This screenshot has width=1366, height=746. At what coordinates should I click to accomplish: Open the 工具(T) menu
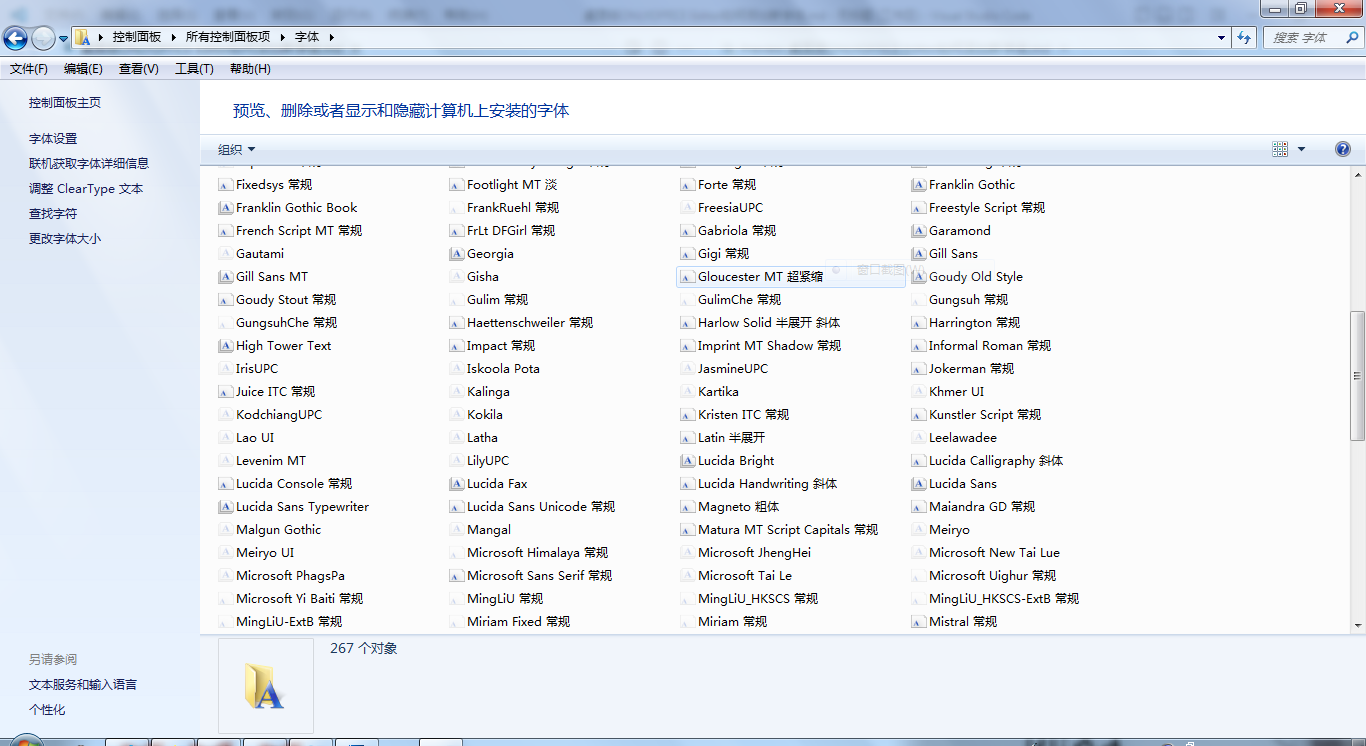point(194,69)
